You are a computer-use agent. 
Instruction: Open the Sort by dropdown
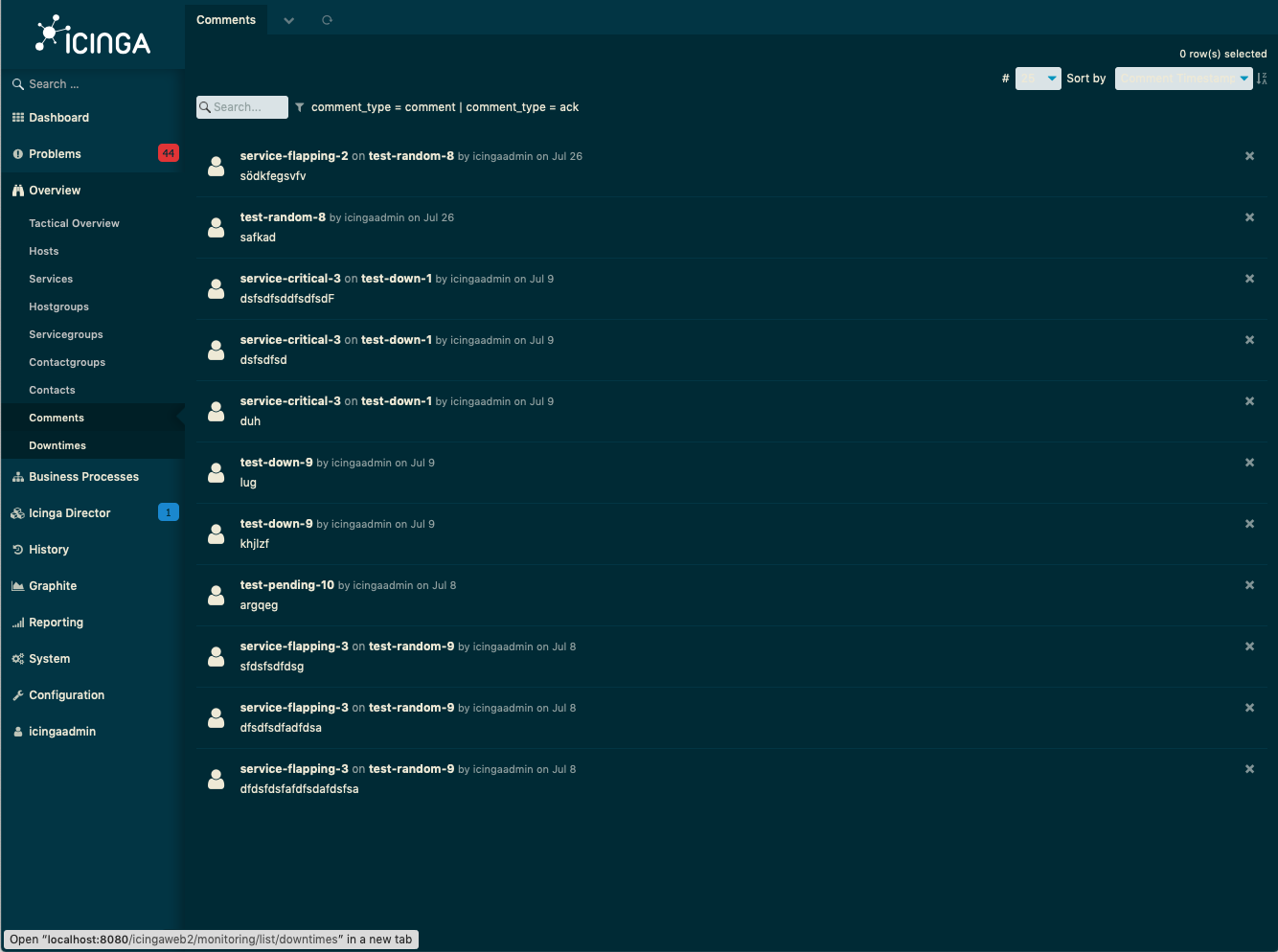pos(1183,79)
